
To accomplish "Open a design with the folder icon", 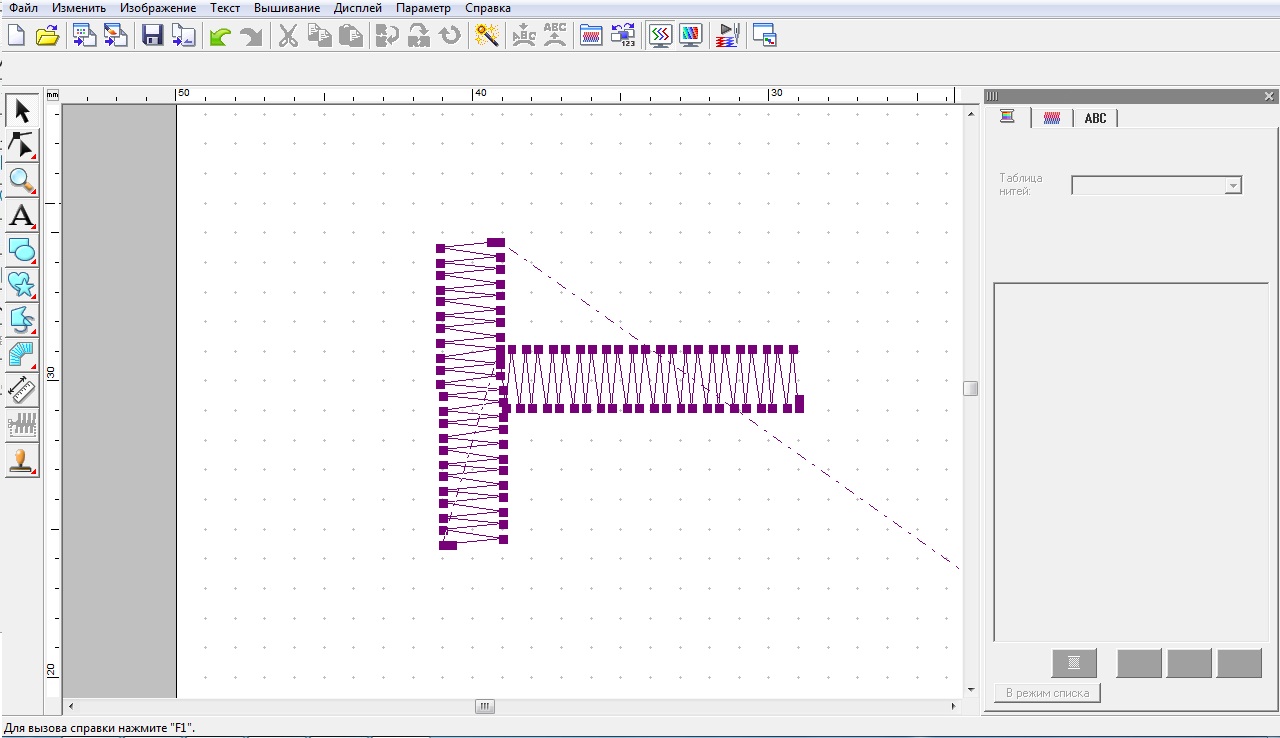I will [x=47, y=36].
